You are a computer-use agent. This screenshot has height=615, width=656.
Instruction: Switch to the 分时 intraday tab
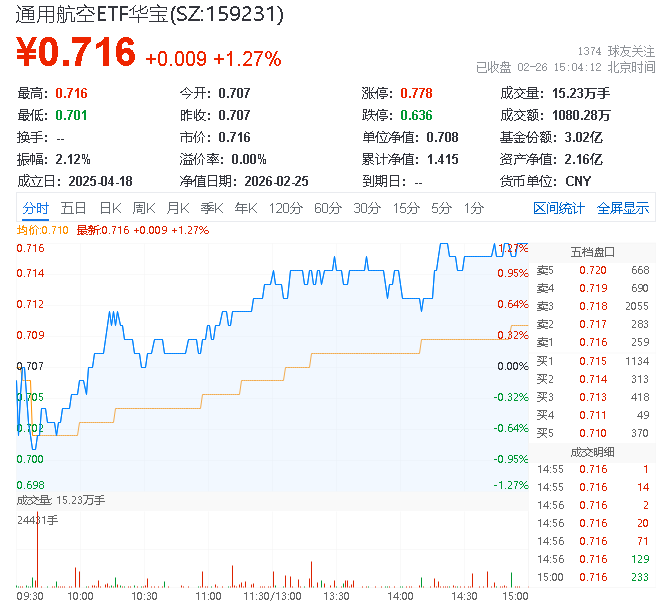coord(35,208)
